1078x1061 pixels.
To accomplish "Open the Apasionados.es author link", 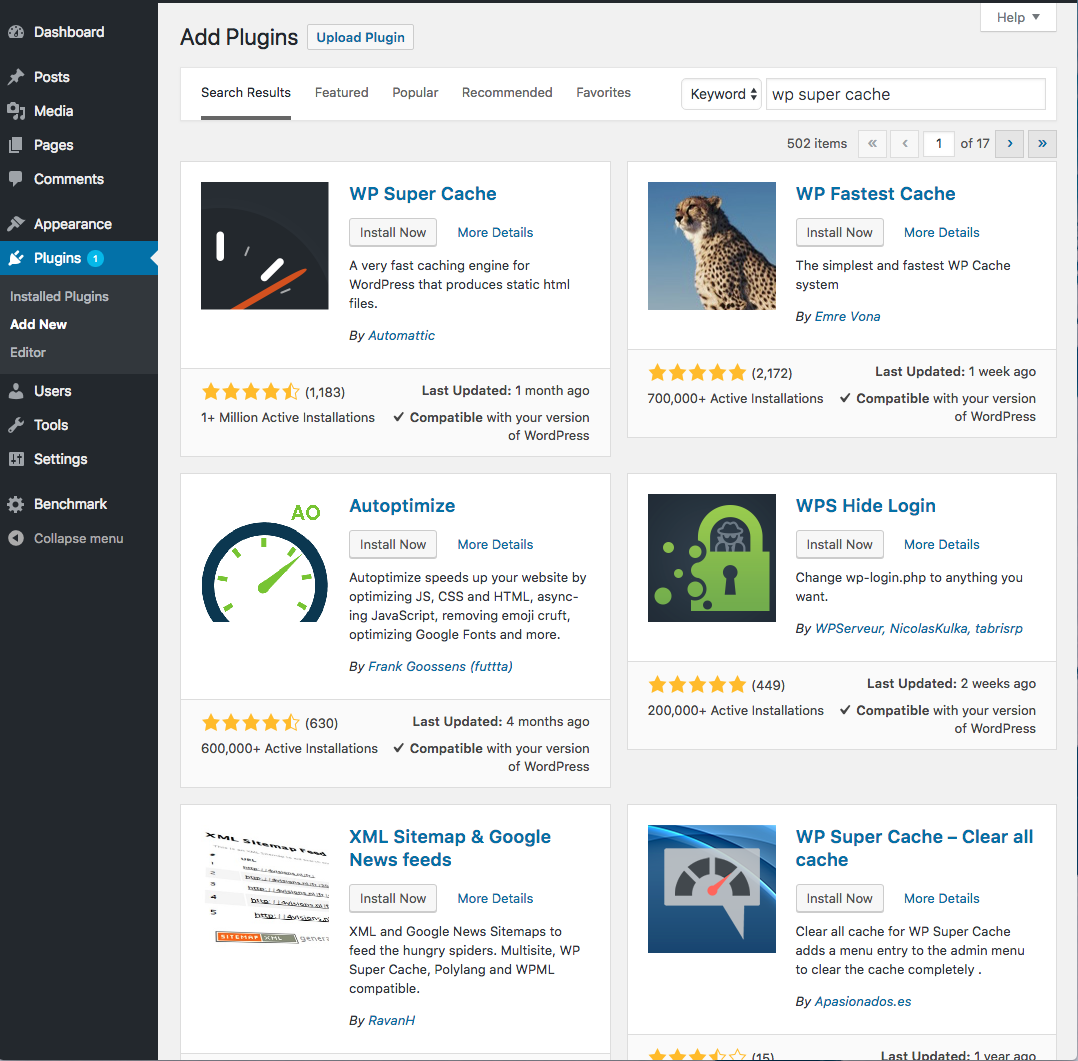I will (863, 1001).
